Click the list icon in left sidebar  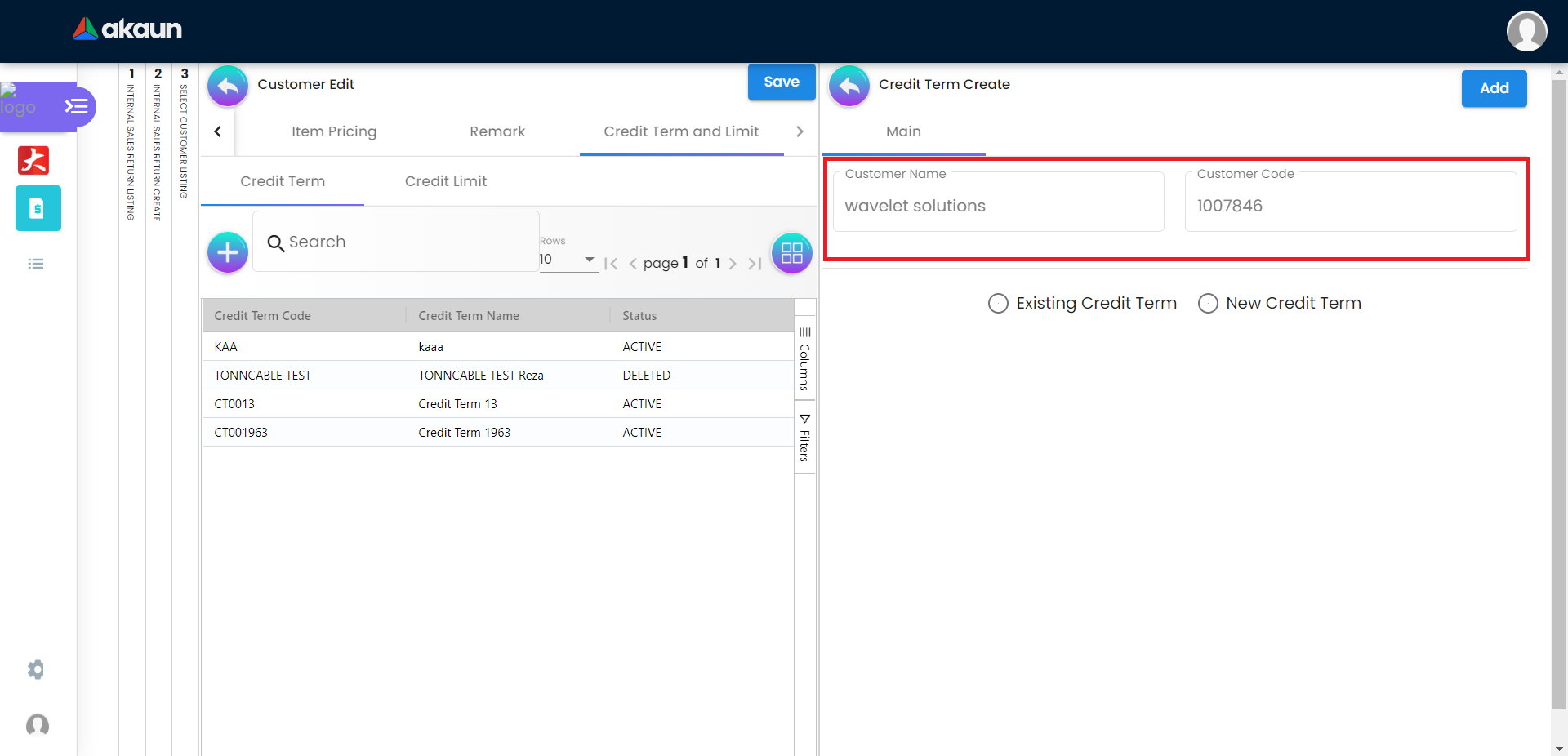(x=36, y=264)
